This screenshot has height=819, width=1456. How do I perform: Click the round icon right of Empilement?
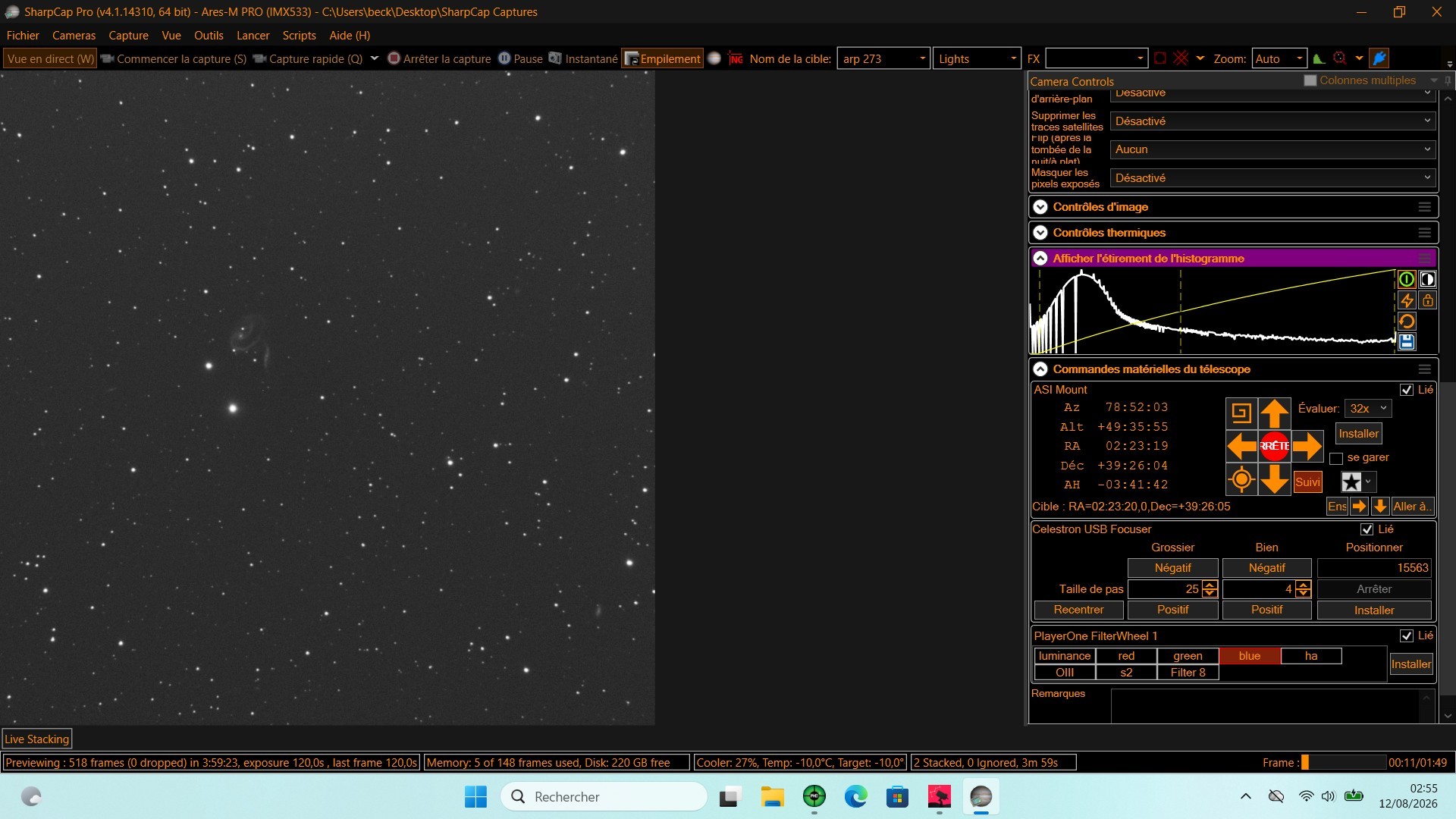coord(714,58)
